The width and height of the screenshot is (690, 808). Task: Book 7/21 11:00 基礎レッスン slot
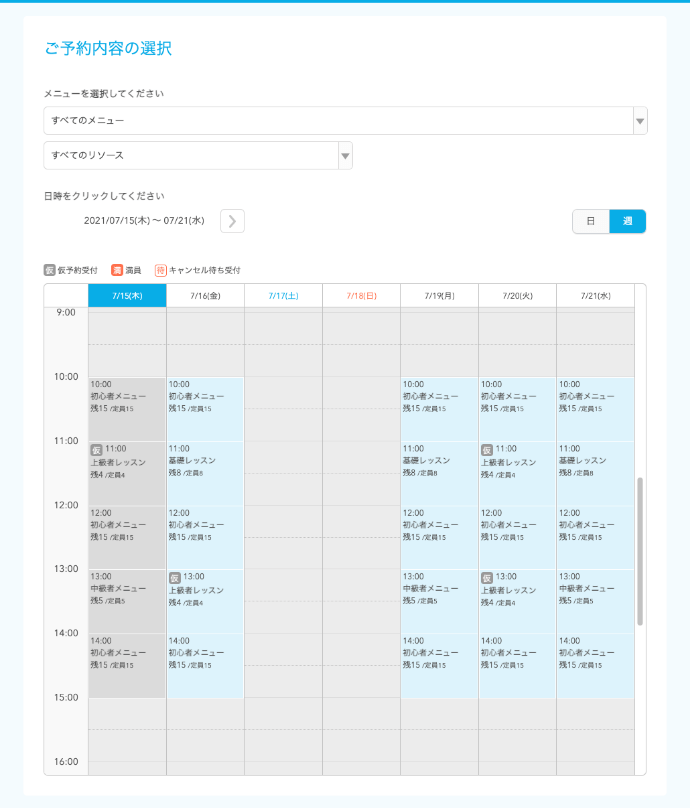point(596,474)
